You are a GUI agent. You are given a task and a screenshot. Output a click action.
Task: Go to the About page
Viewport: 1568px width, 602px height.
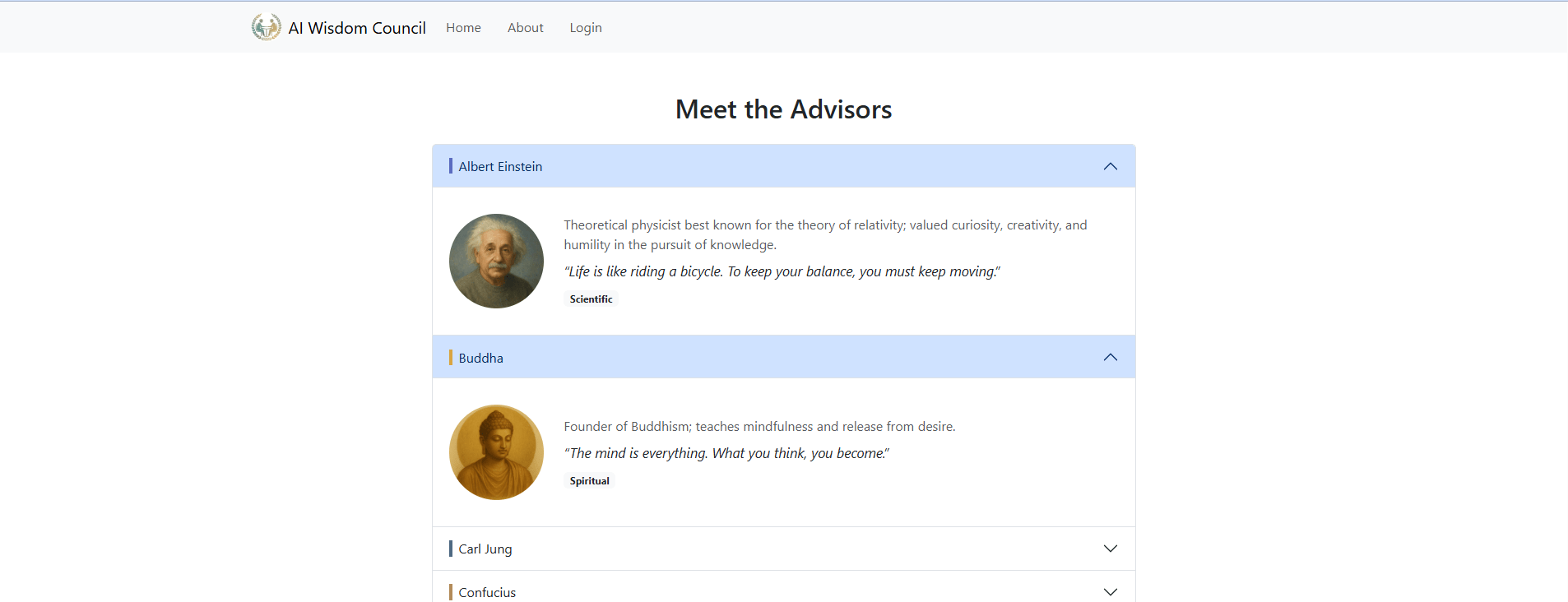pyautogui.click(x=525, y=28)
